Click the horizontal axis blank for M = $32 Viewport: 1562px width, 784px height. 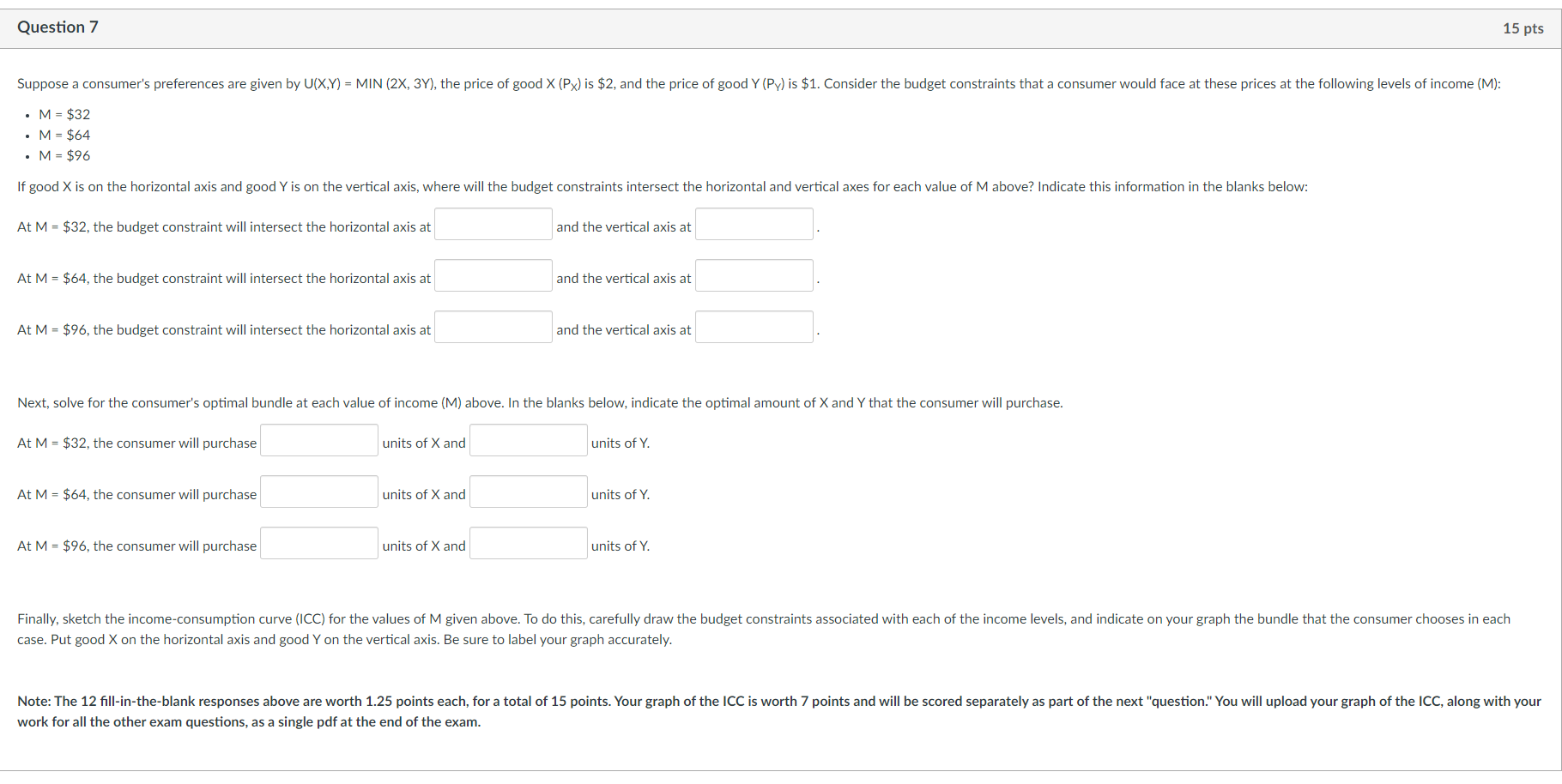(x=493, y=224)
